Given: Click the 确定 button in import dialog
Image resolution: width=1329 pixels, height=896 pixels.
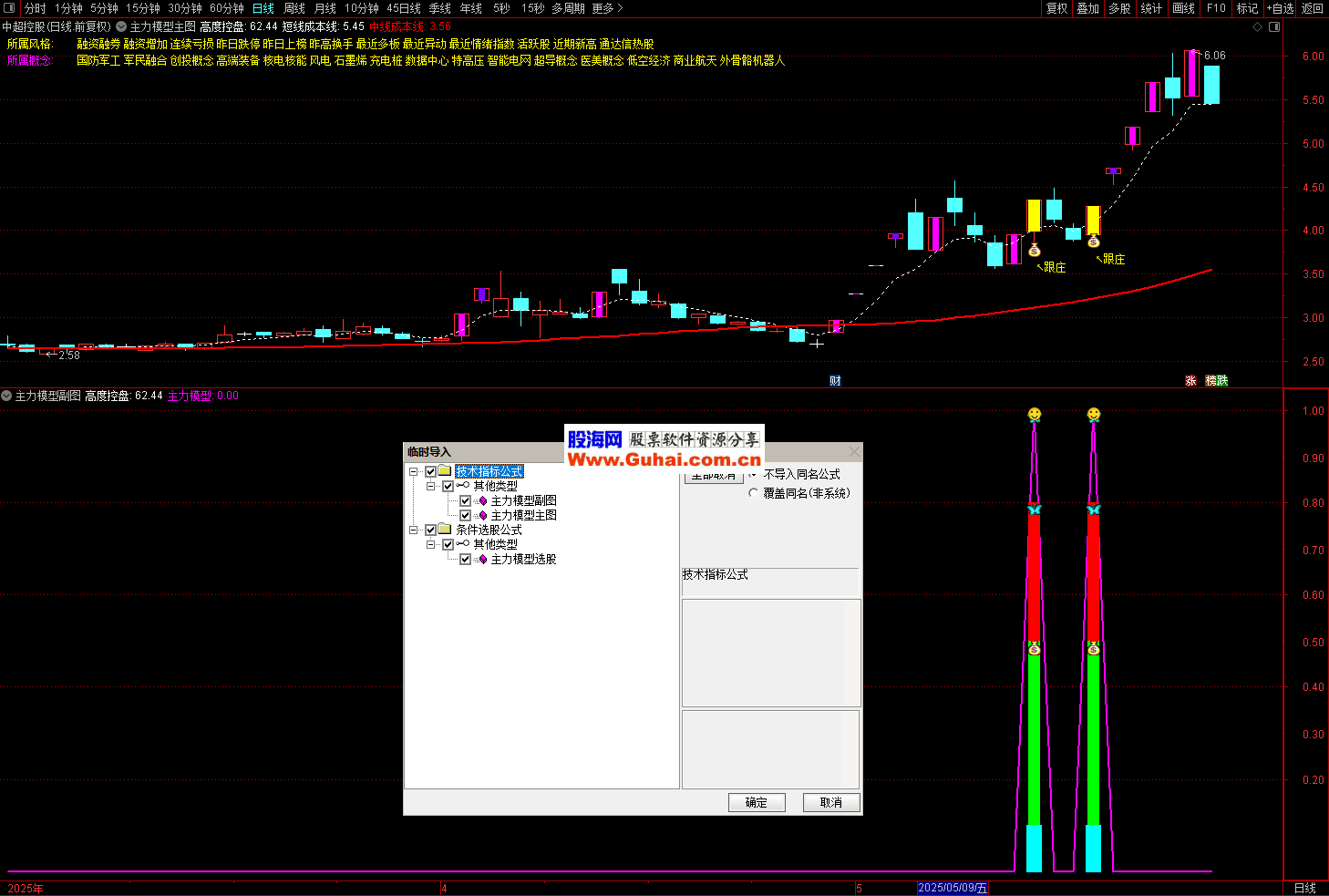Looking at the screenshot, I should (757, 802).
